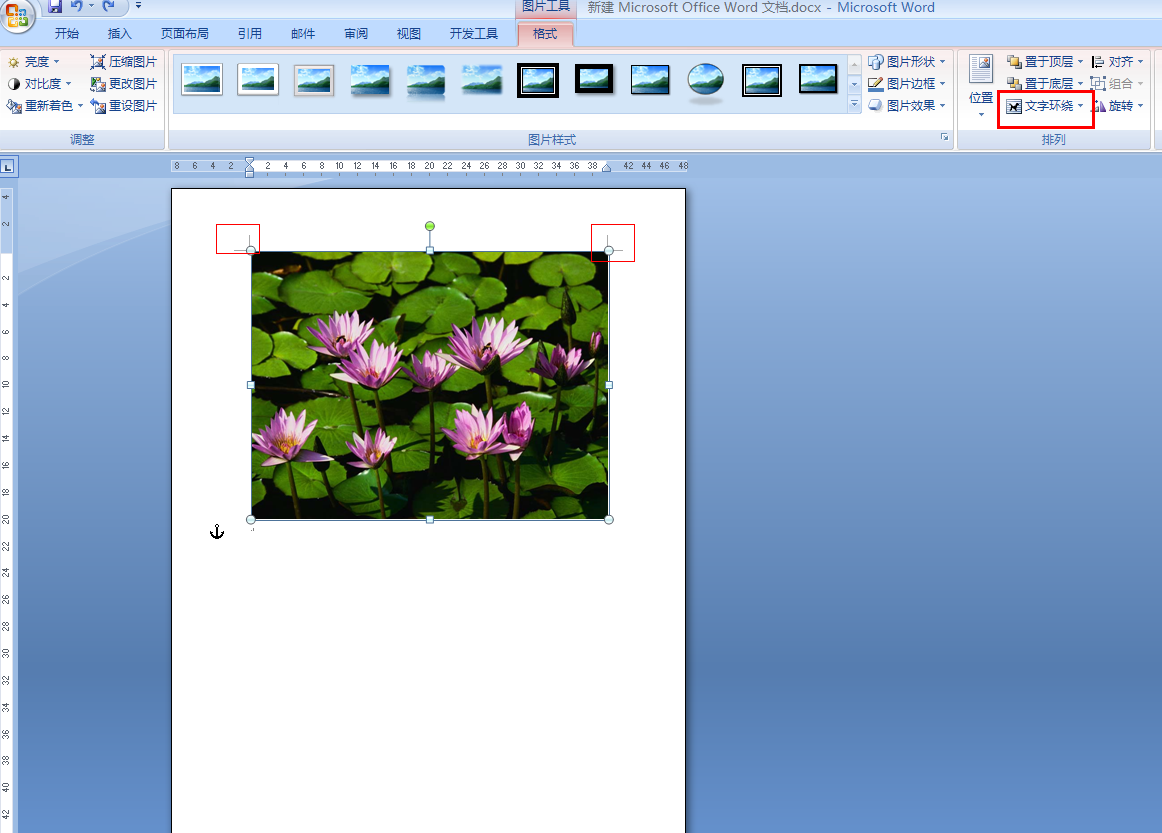Viewport: 1162px width, 833px height.
Task: Open the 文字环绕 (Text Wrapping) dropdown
Action: point(1043,106)
